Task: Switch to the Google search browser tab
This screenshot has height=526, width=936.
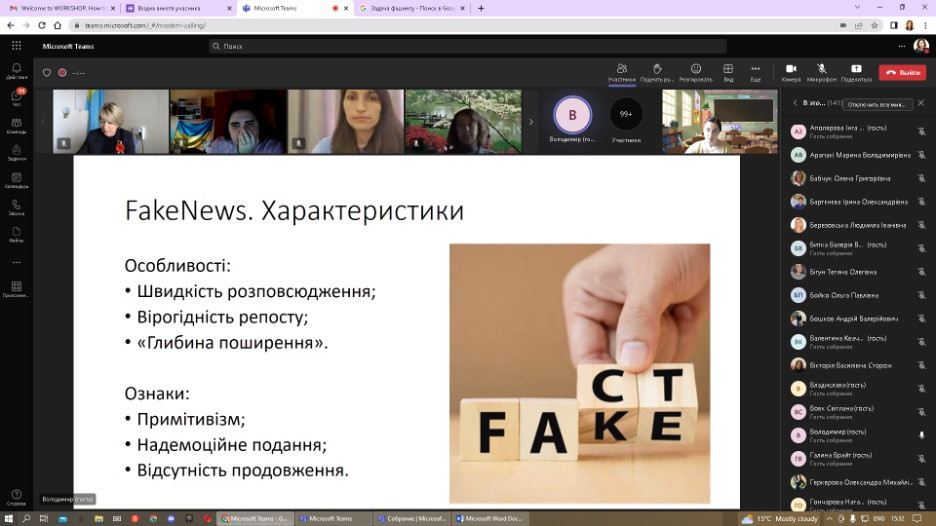Action: point(412,8)
